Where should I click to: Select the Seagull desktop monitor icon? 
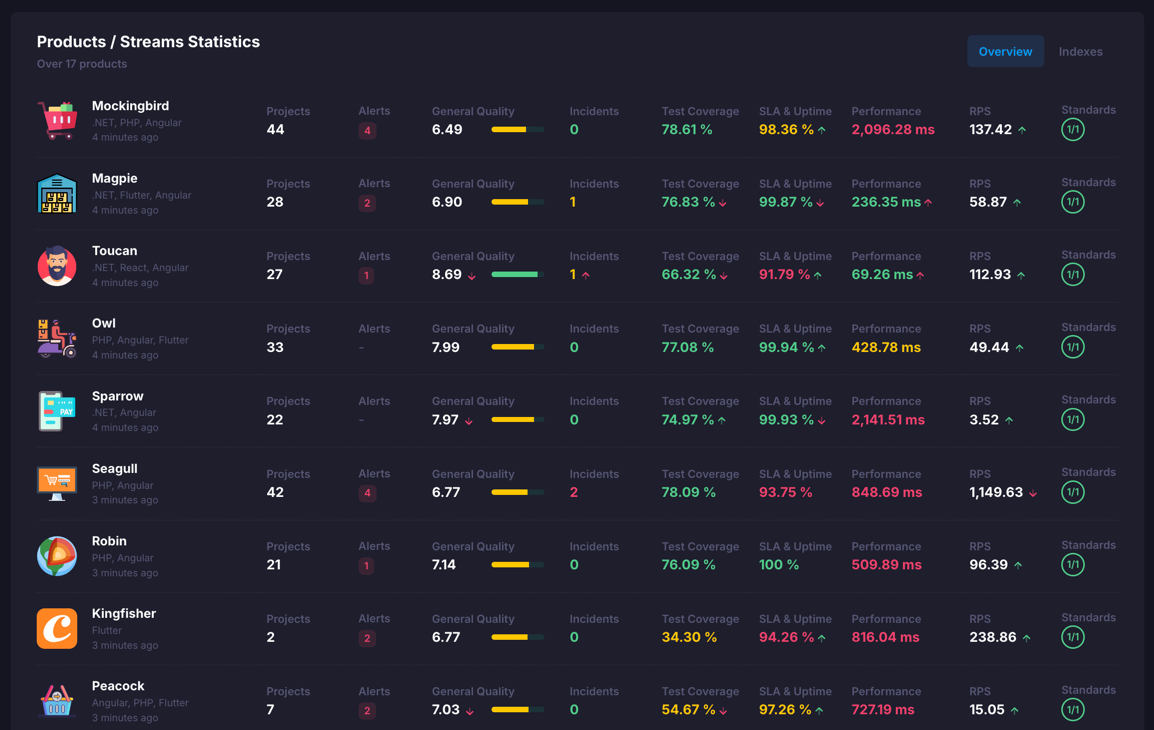(x=57, y=483)
